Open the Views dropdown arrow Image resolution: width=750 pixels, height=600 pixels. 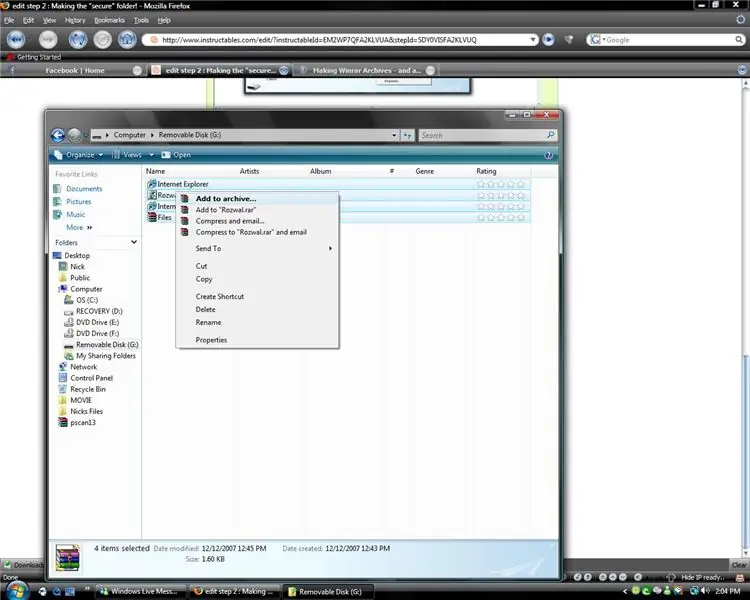[152, 155]
